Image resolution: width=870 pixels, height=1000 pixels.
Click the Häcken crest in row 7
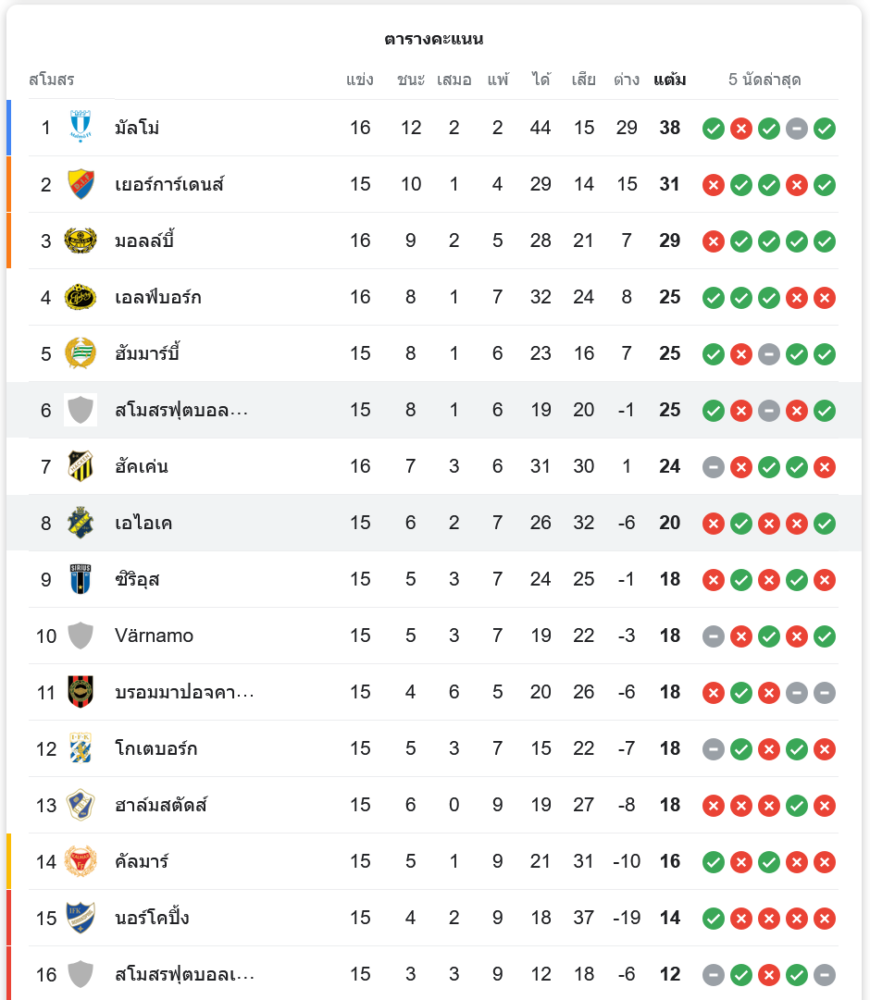pyautogui.click(x=80, y=466)
